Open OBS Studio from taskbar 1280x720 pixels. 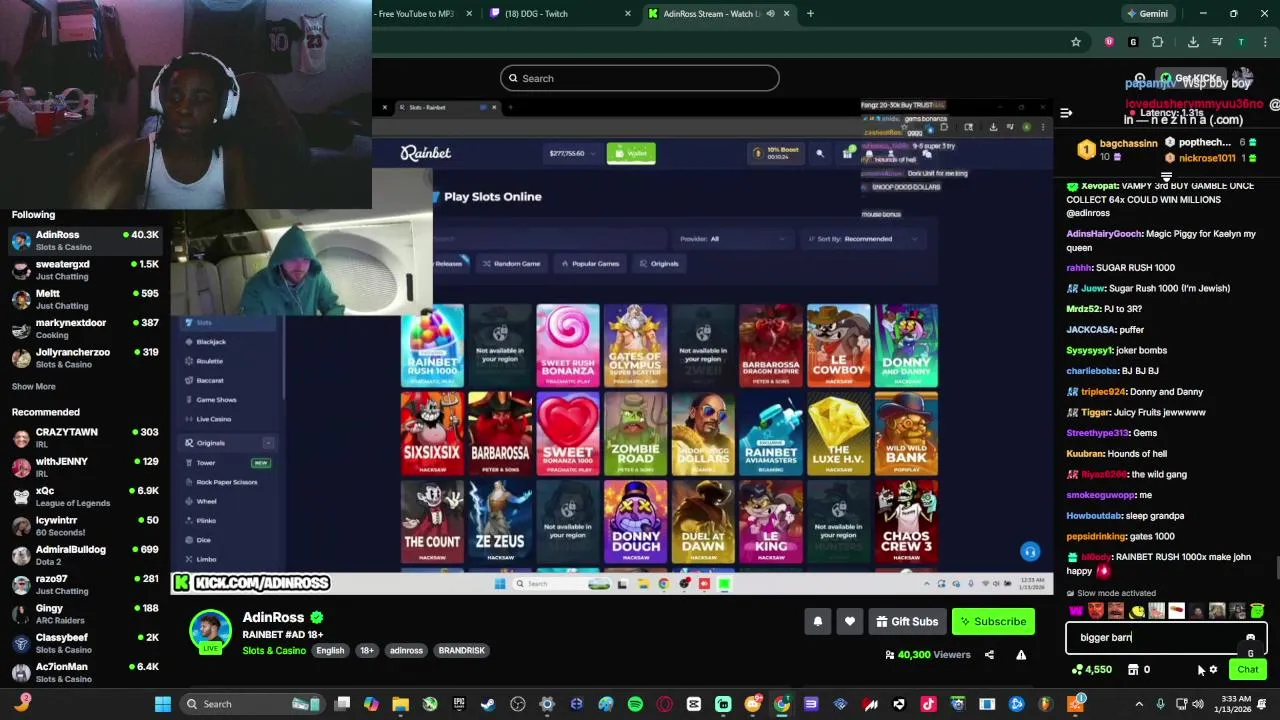517,704
